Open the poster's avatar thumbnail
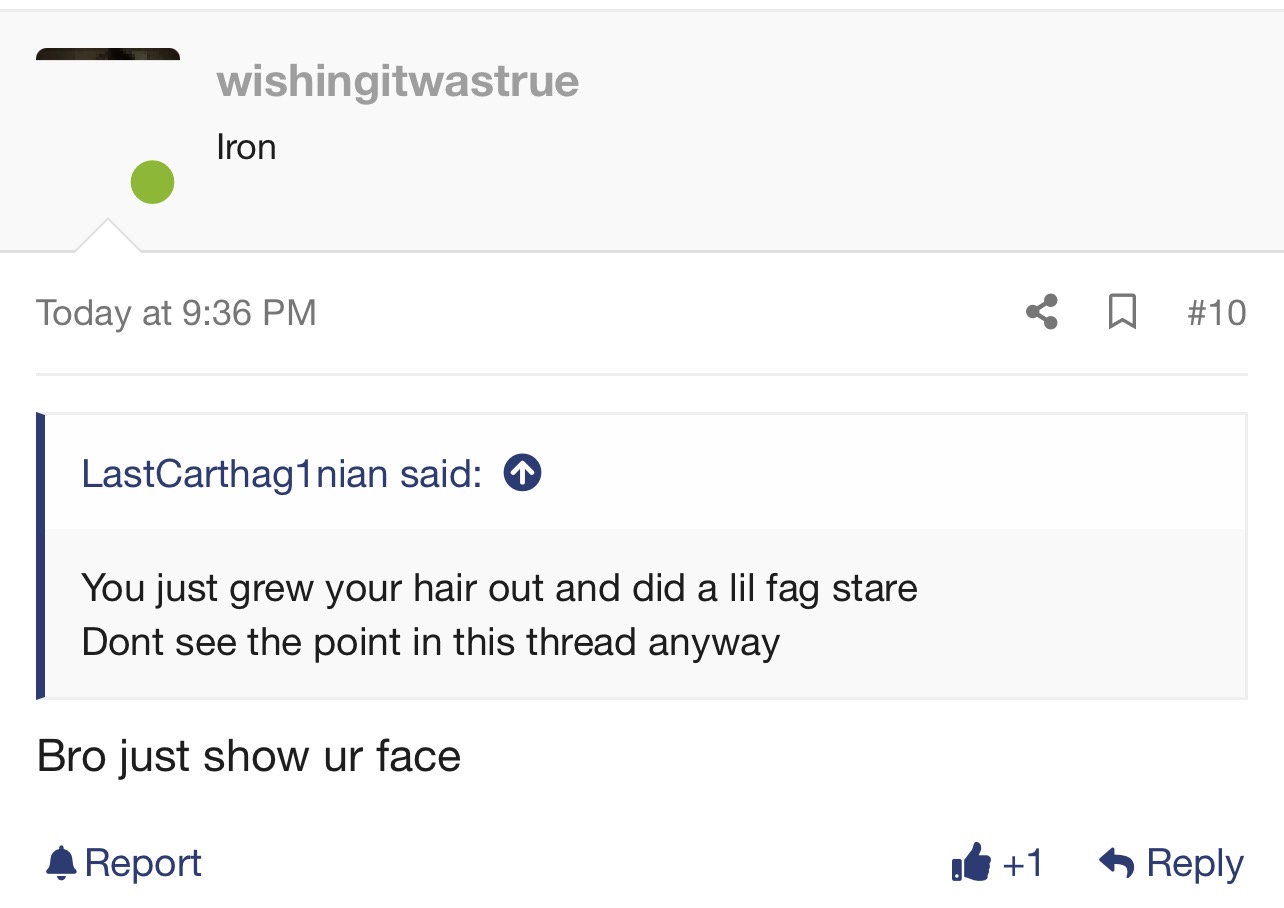1284x908 pixels. 108,54
